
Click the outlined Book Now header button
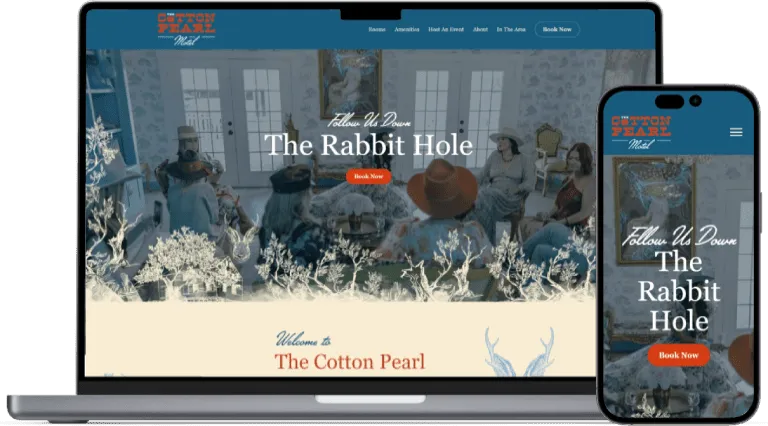point(557,30)
